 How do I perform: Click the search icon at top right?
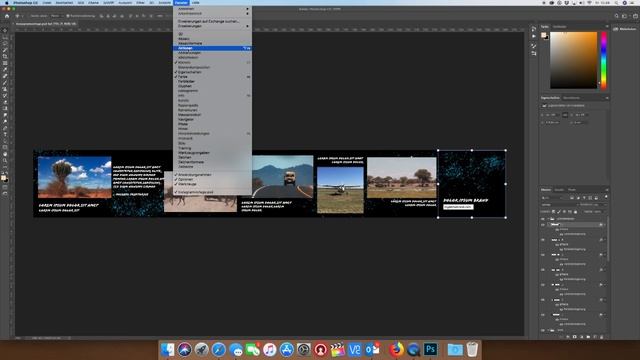pyautogui.click(x=616, y=16)
